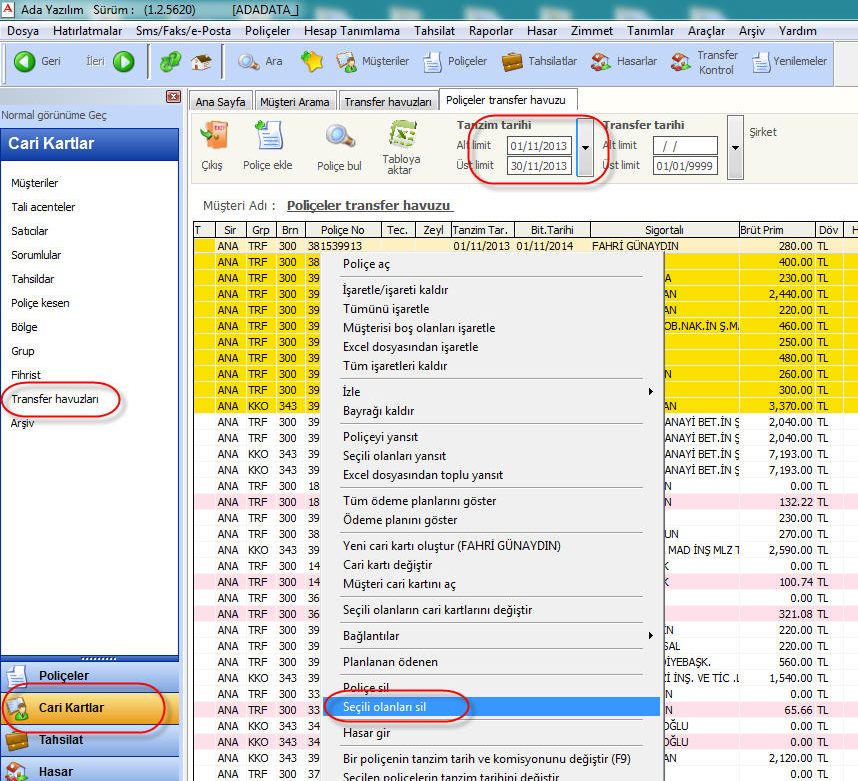Click the İleri forward arrow icon

pyautogui.click(x=123, y=62)
